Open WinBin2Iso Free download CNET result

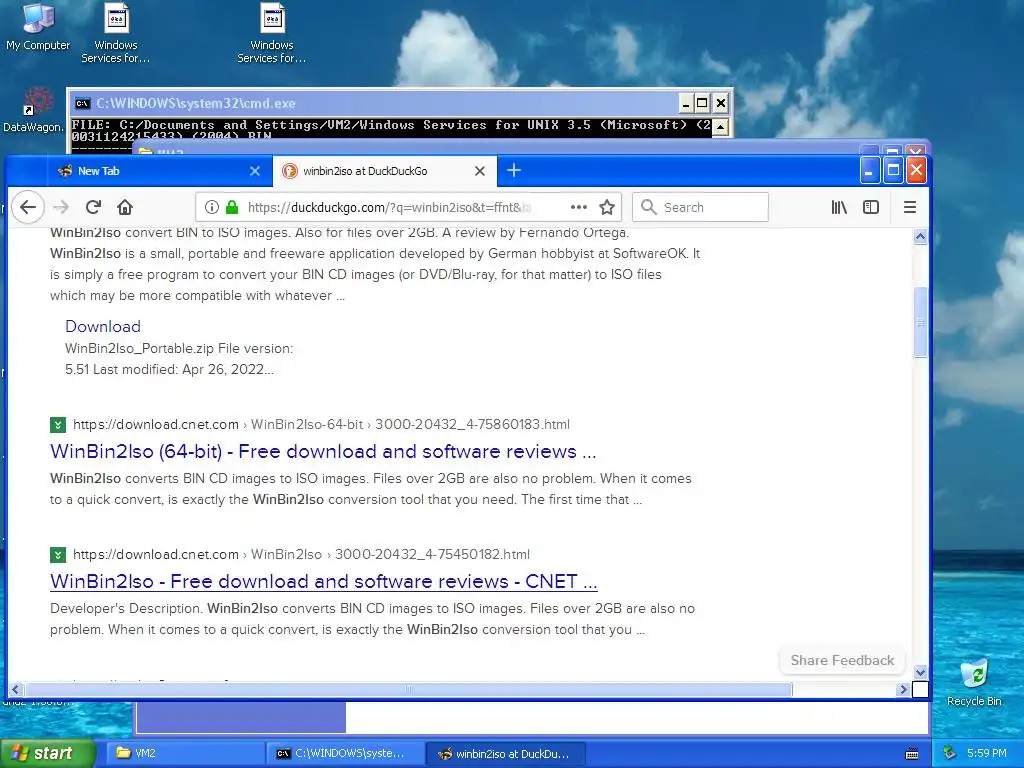pos(323,581)
